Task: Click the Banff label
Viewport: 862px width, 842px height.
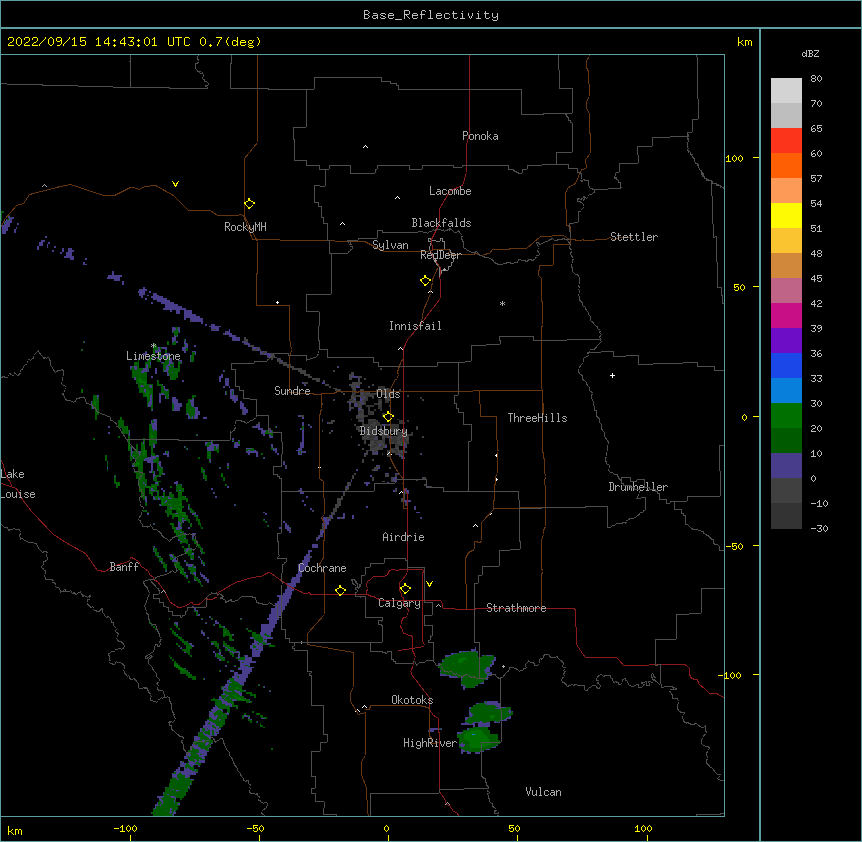Action: (x=124, y=567)
